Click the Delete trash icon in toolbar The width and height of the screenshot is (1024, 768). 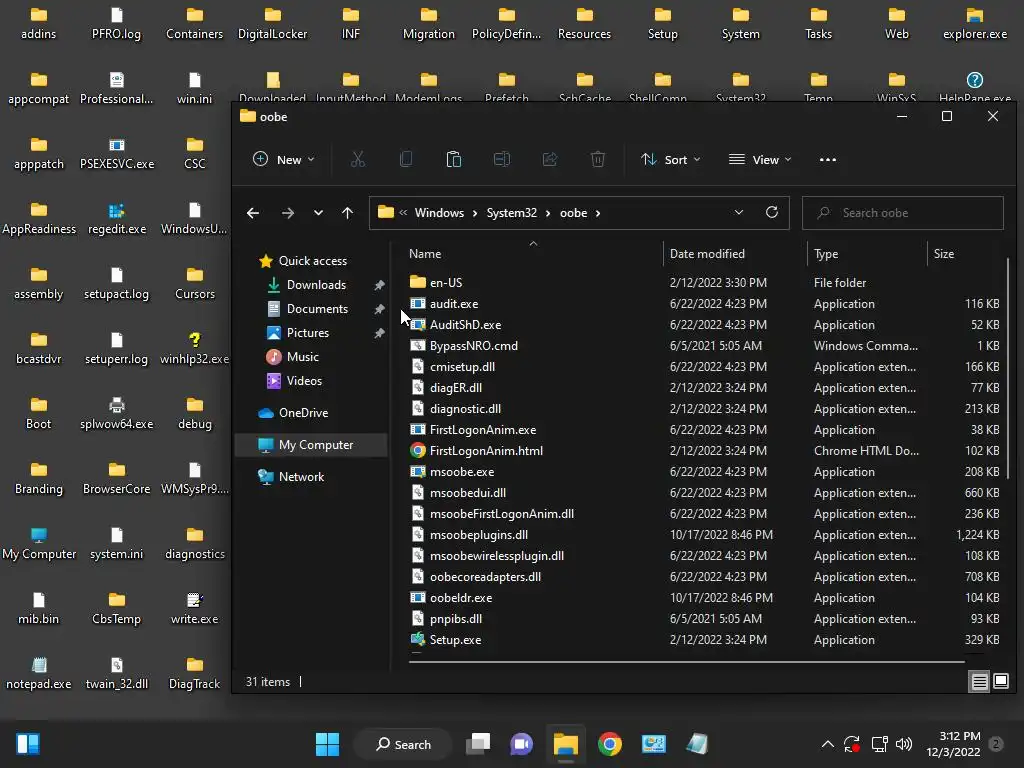[598, 159]
